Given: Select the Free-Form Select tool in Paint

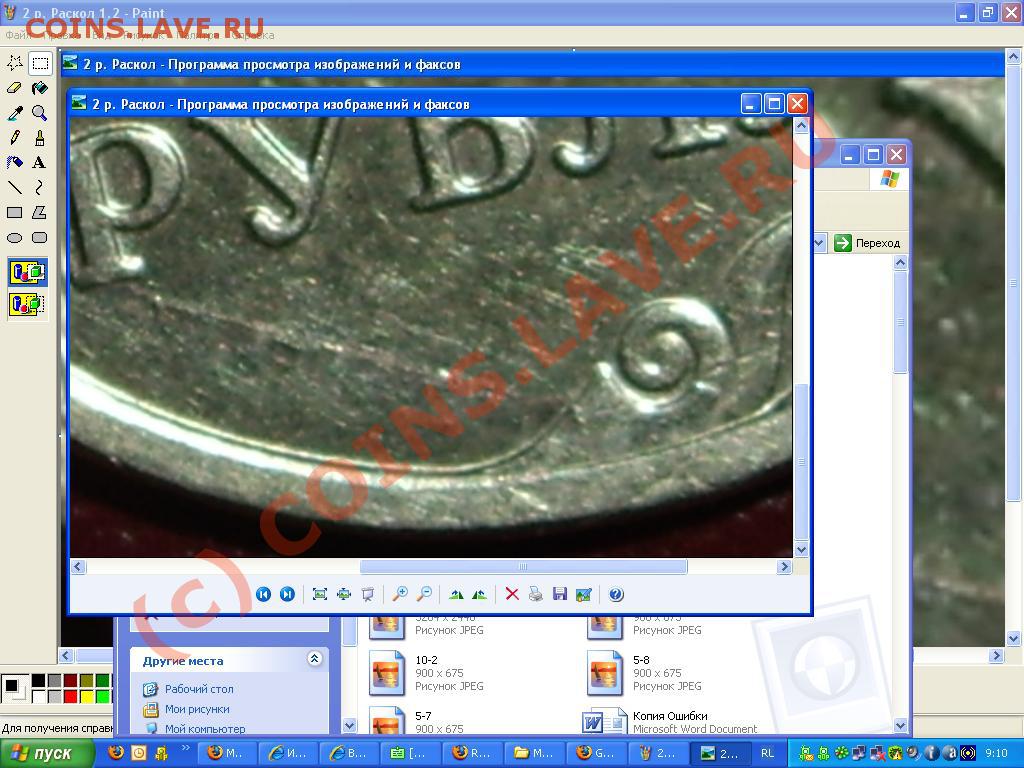Looking at the screenshot, I should point(14,63).
